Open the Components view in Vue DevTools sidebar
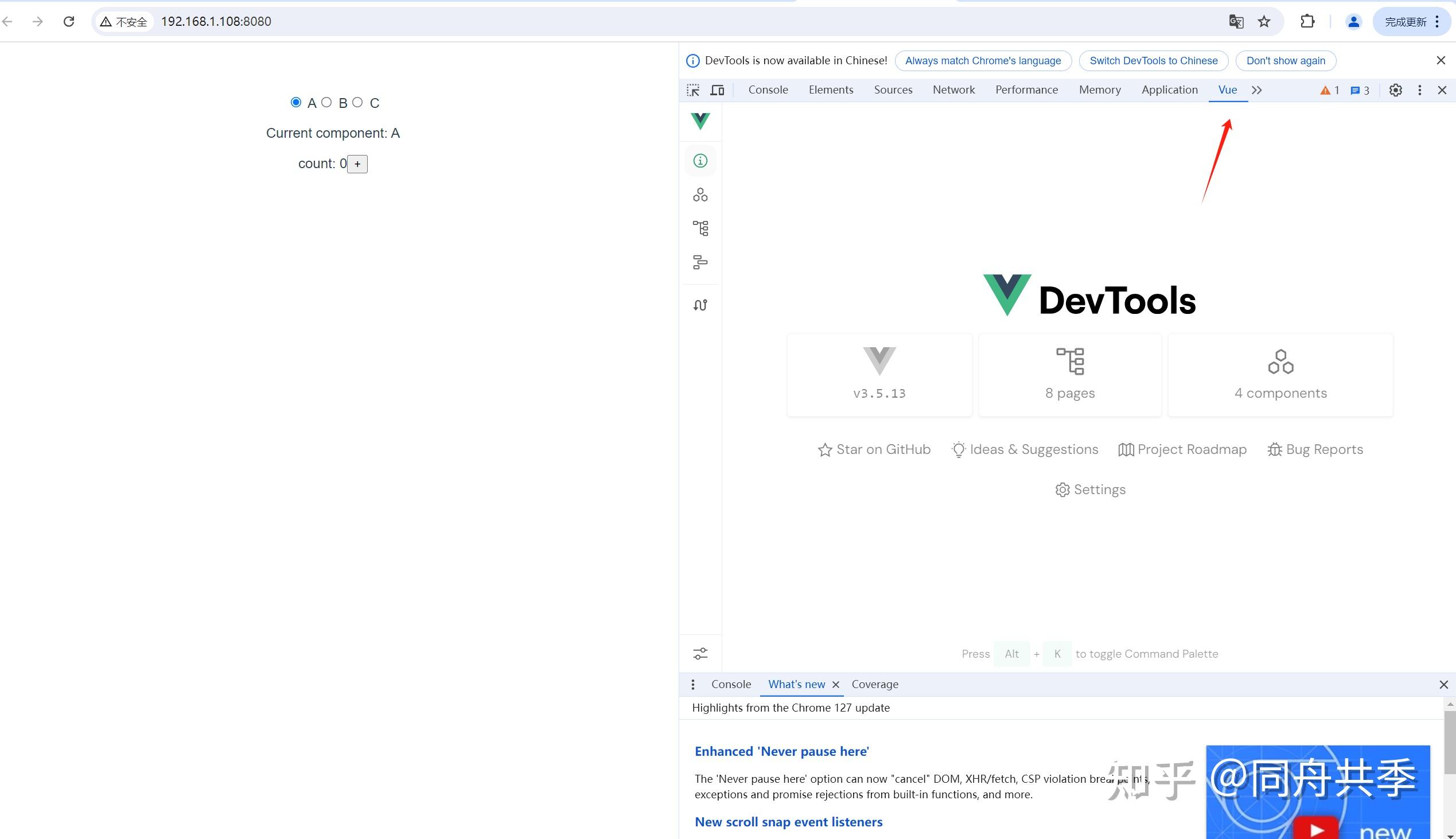This screenshot has width=1456, height=839. (x=700, y=194)
